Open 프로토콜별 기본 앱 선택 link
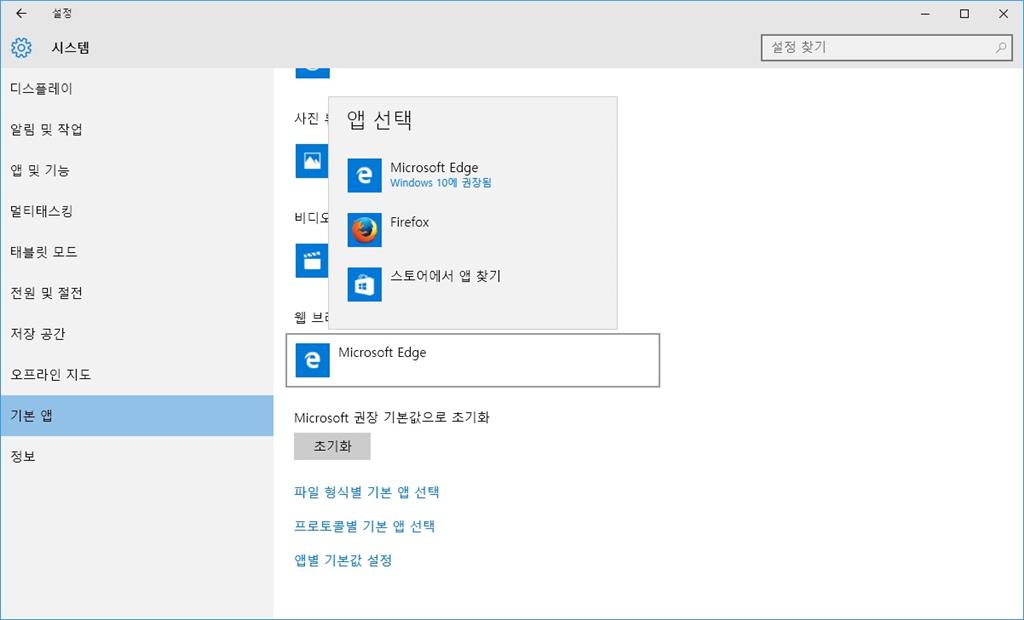Image resolution: width=1024 pixels, height=620 pixels. [364, 526]
